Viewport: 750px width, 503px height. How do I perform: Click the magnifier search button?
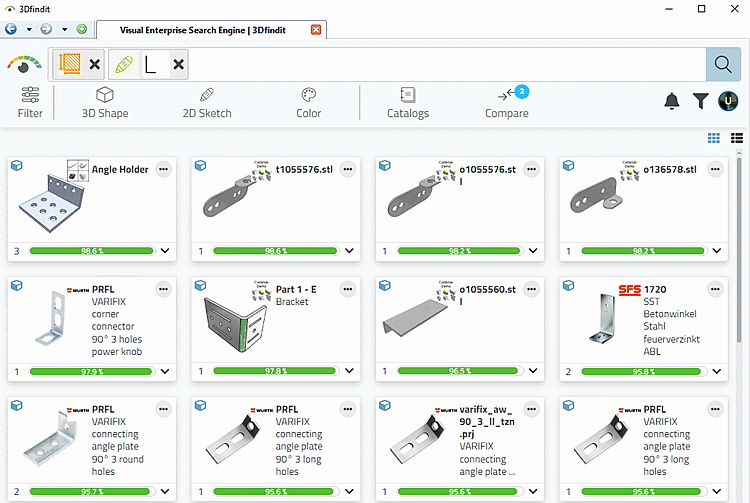(723, 64)
